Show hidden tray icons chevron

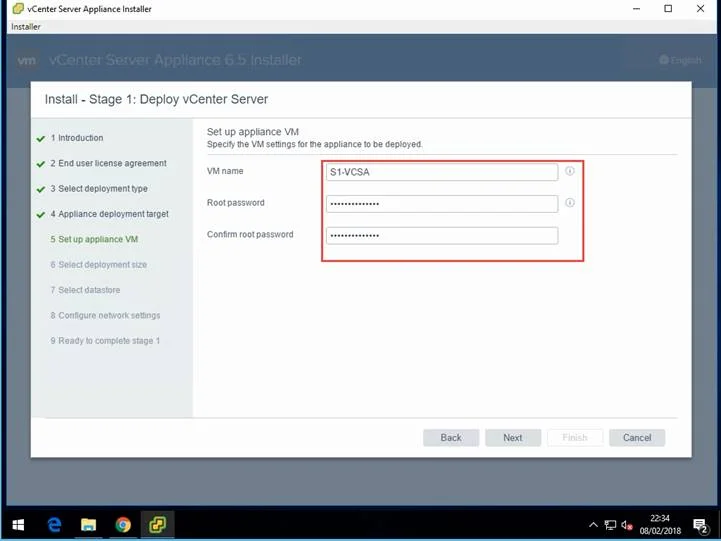pyautogui.click(x=593, y=524)
